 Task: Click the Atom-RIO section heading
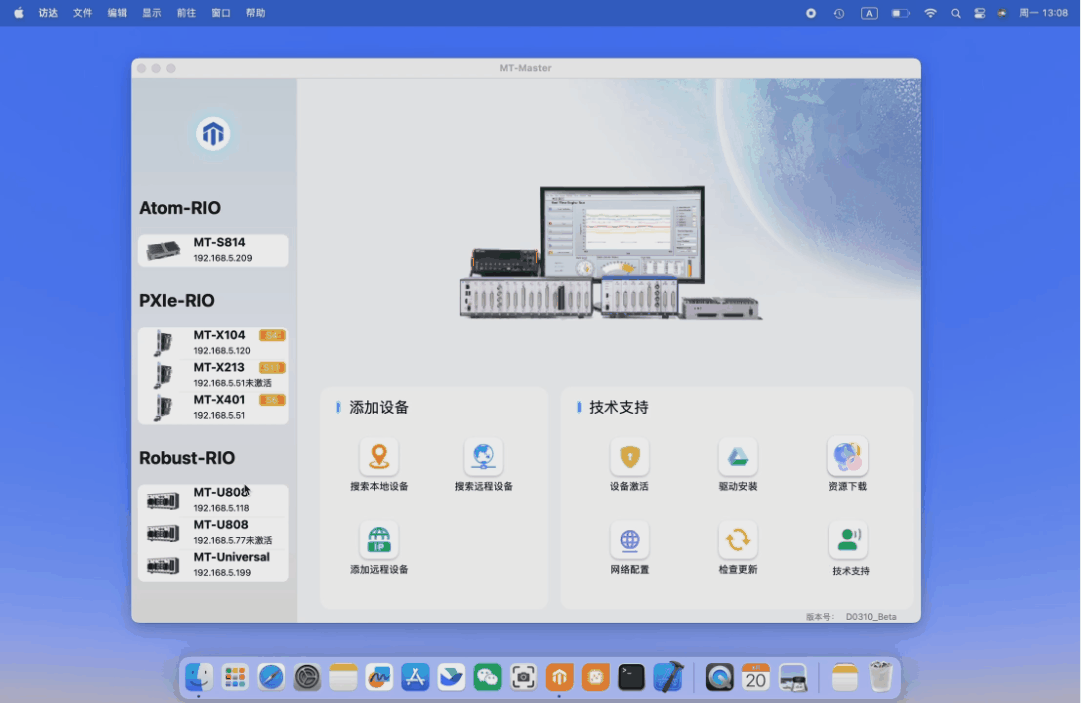tap(180, 208)
